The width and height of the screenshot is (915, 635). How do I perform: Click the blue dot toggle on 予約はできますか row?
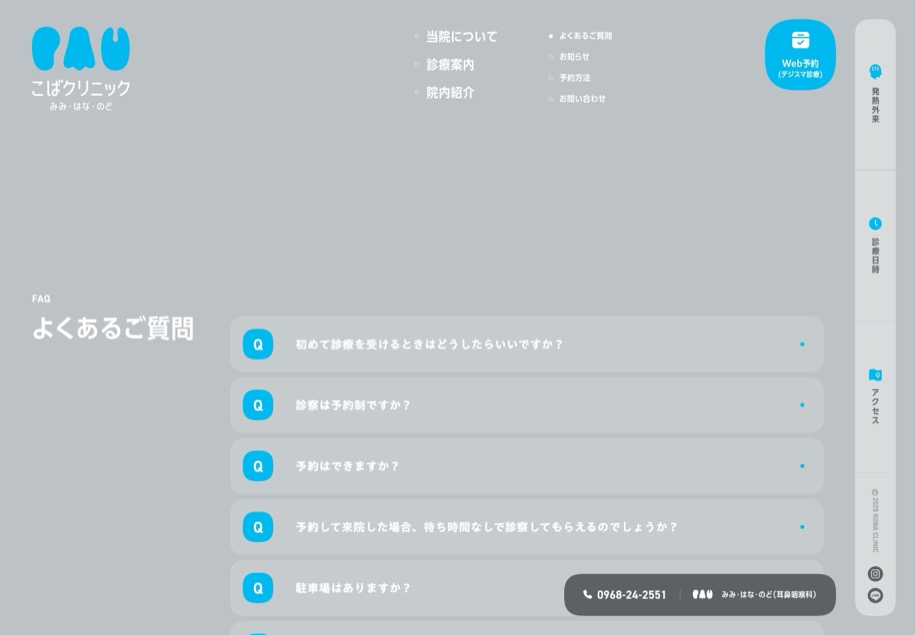click(x=802, y=466)
